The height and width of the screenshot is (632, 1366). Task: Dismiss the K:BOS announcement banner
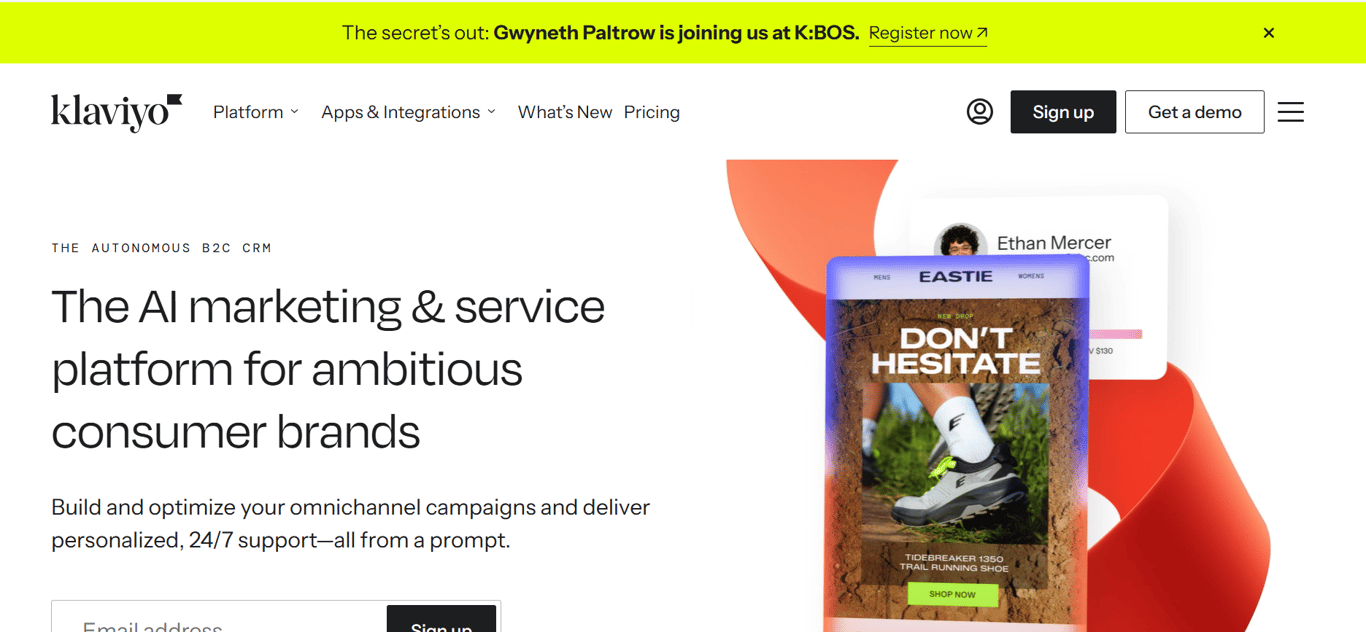[x=1269, y=33]
